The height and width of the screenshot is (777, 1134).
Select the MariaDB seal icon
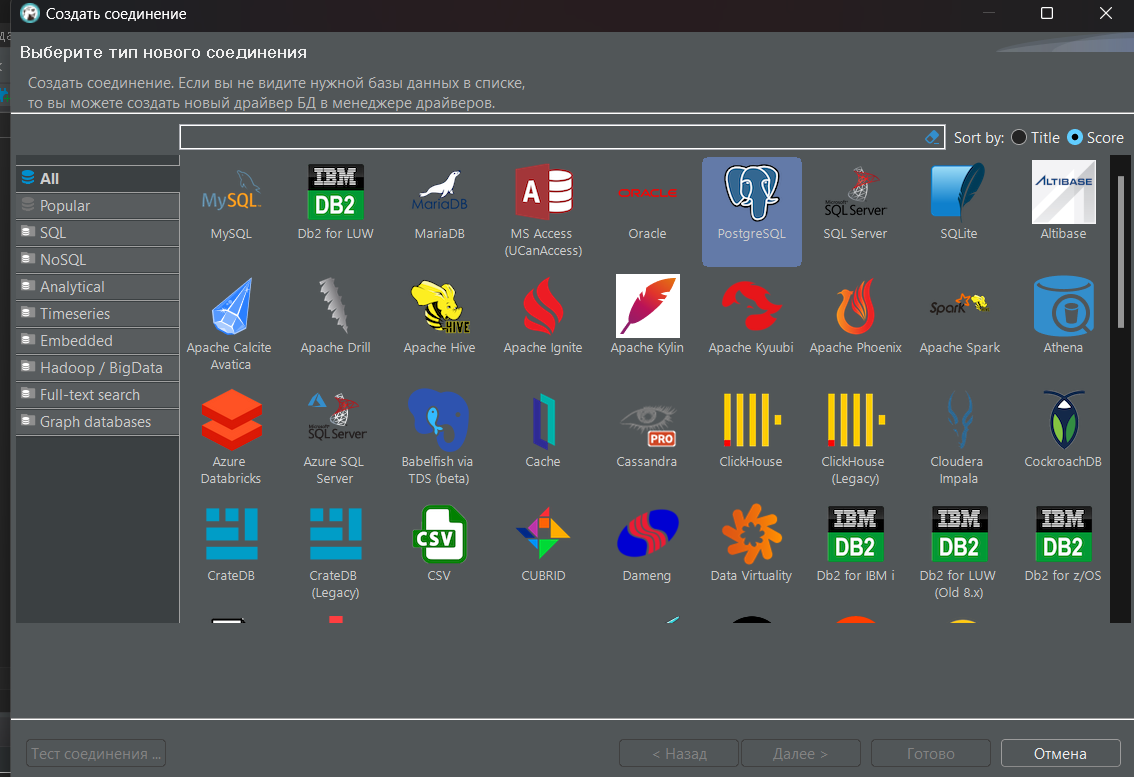440,192
